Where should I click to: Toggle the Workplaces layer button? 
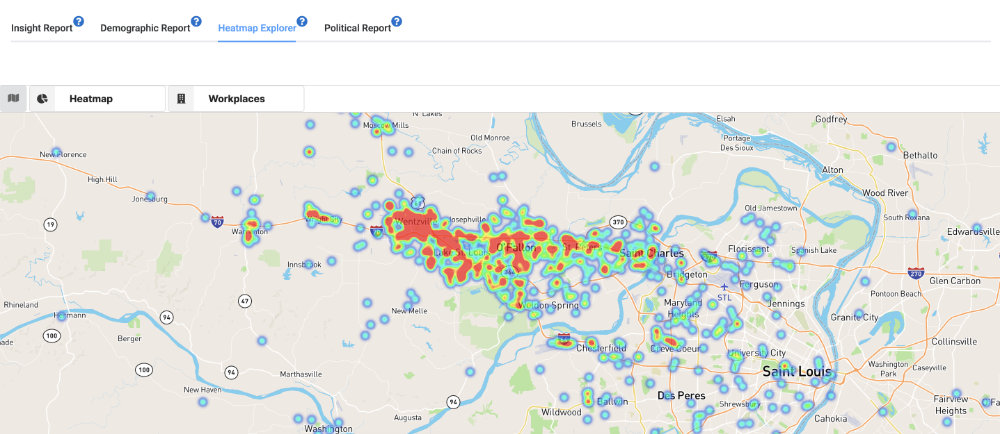pyautogui.click(x=235, y=99)
